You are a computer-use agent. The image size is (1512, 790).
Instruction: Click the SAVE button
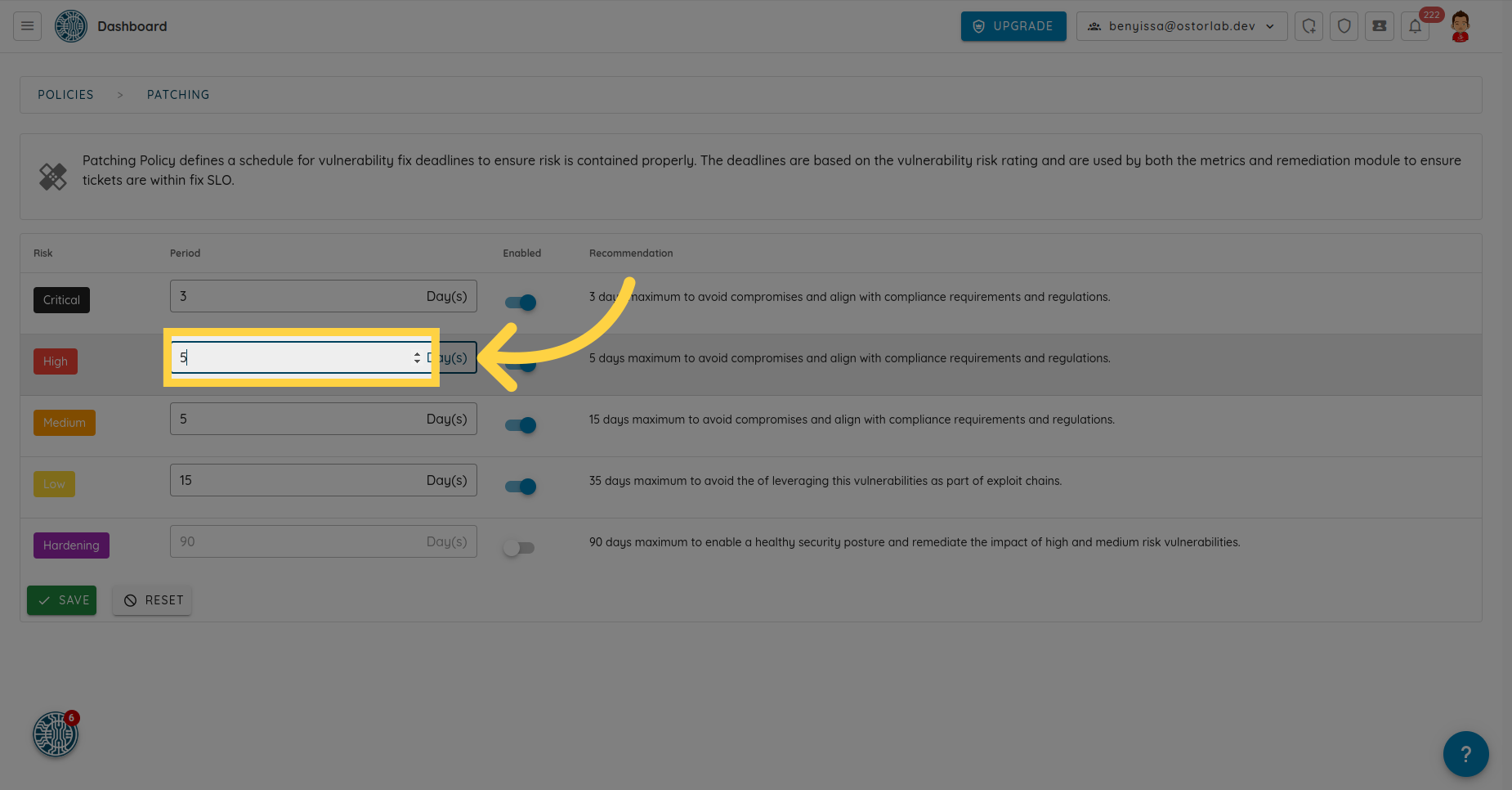[x=62, y=600]
